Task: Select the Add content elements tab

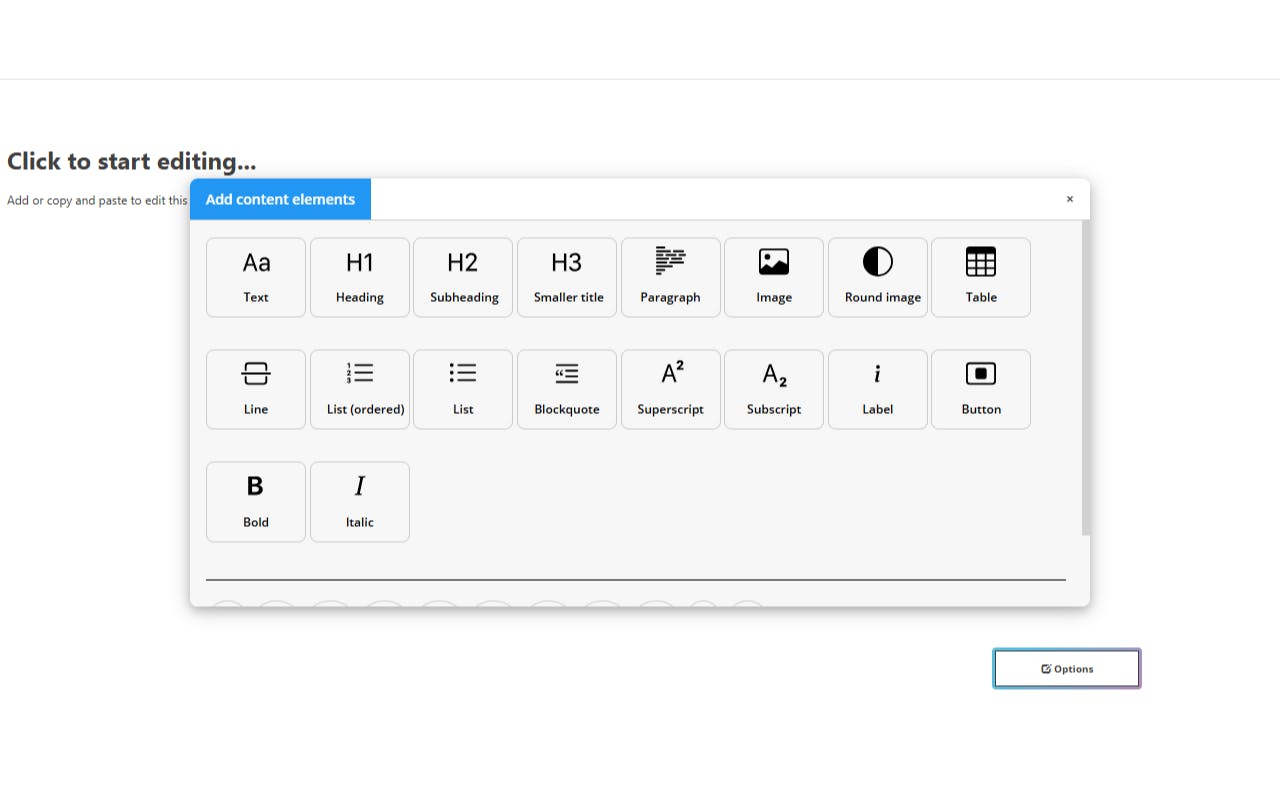Action: 280,199
